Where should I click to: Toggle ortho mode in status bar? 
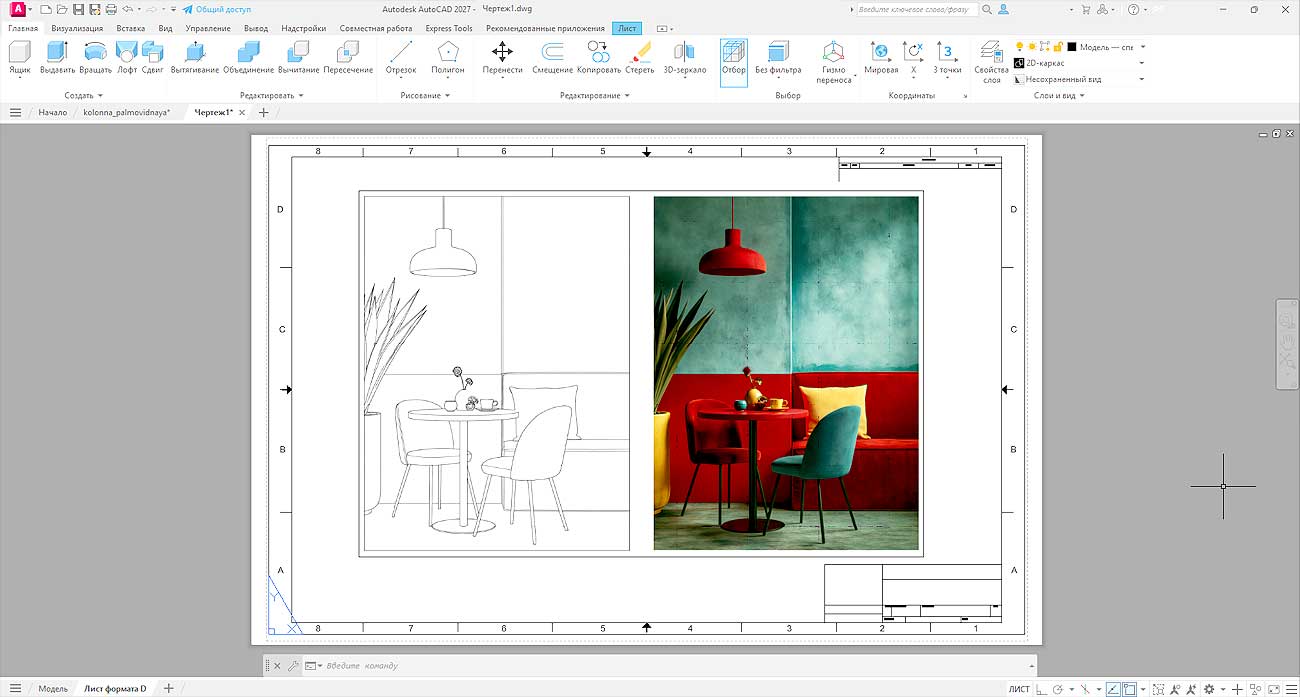click(x=1043, y=689)
